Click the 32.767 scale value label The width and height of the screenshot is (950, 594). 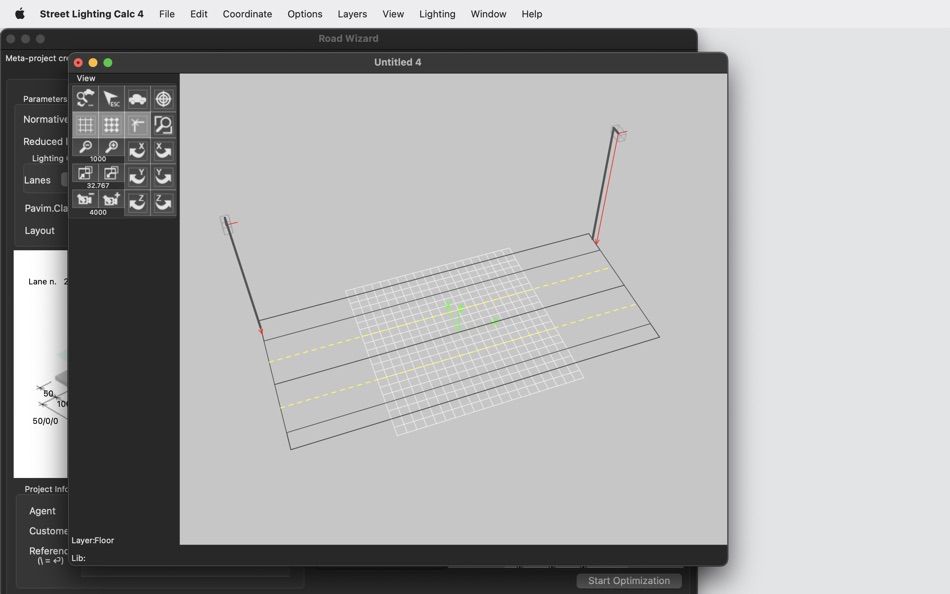pos(98,185)
